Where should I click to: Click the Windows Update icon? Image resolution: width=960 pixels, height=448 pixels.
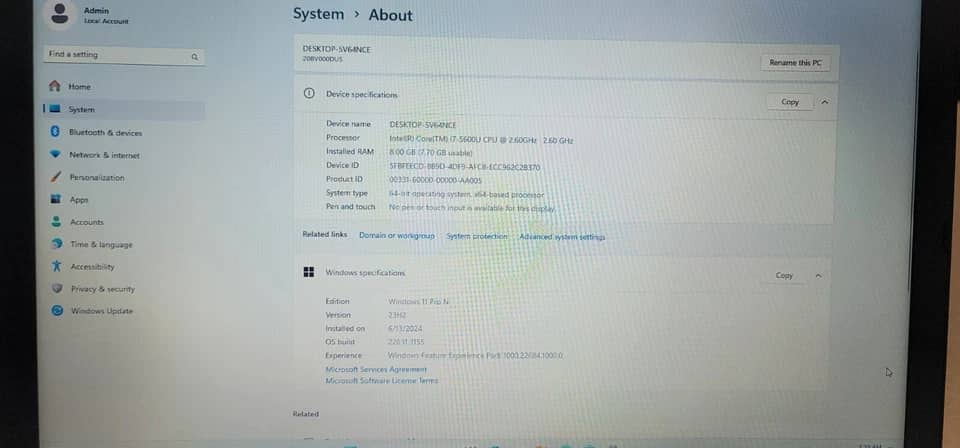tap(58, 311)
